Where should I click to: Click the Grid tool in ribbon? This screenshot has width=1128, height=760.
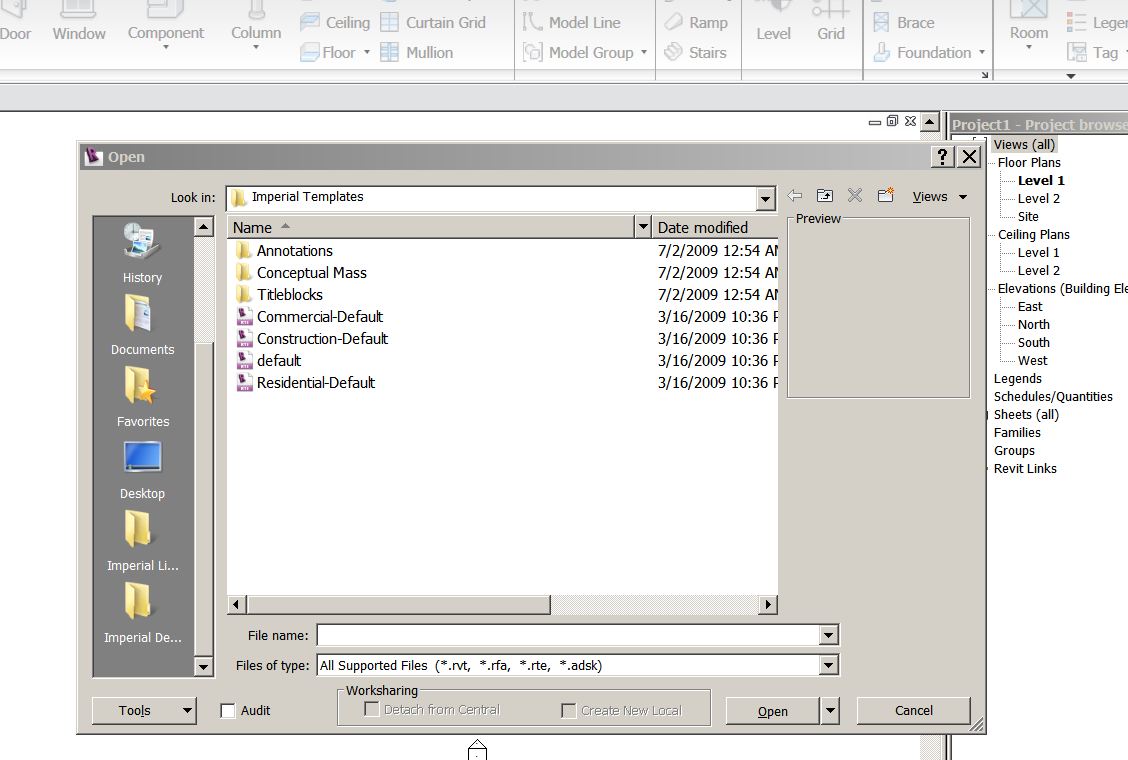coord(831,22)
